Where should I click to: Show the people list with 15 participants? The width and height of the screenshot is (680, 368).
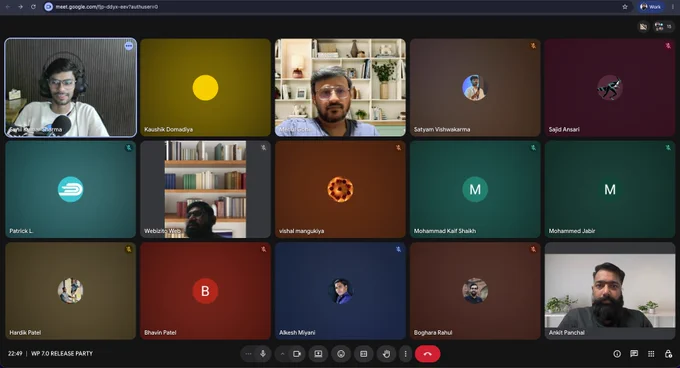[663, 27]
